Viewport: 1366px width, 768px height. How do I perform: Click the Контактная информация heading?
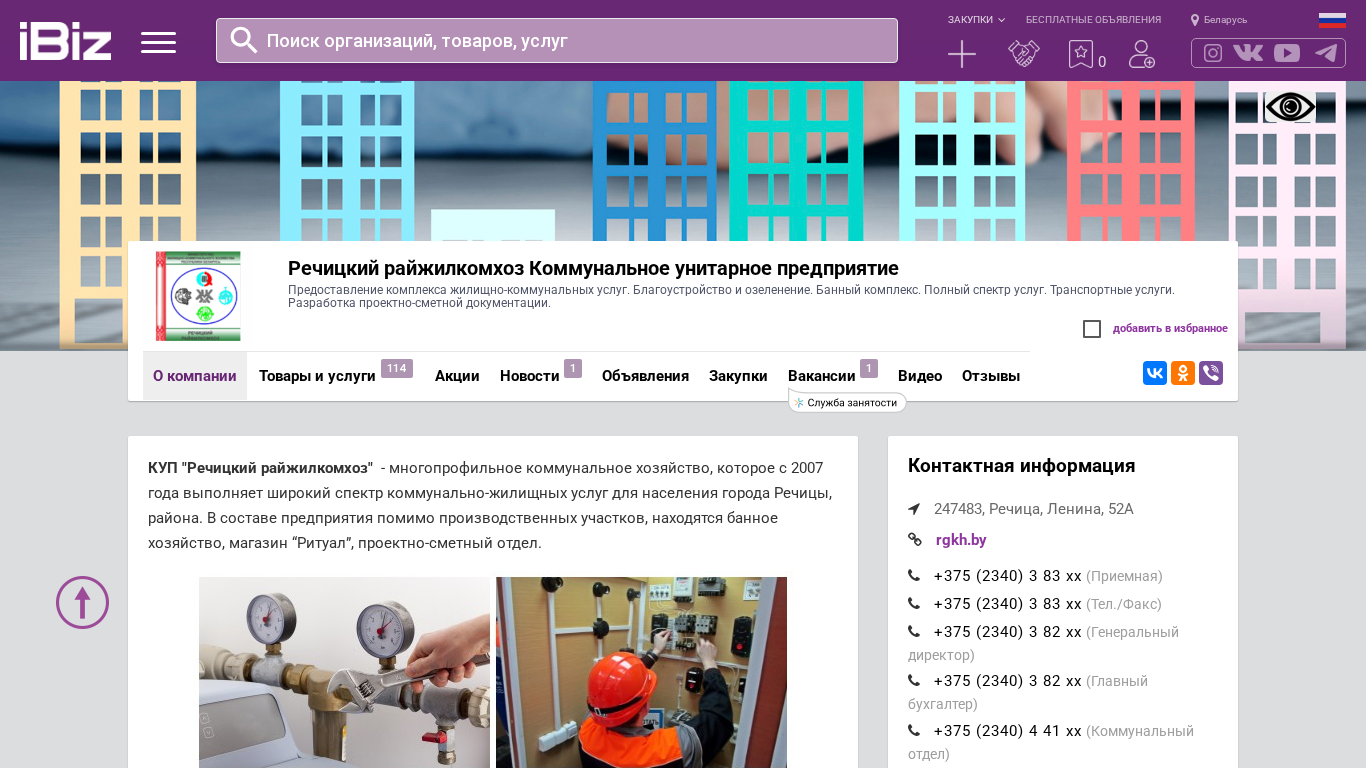click(x=1022, y=466)
